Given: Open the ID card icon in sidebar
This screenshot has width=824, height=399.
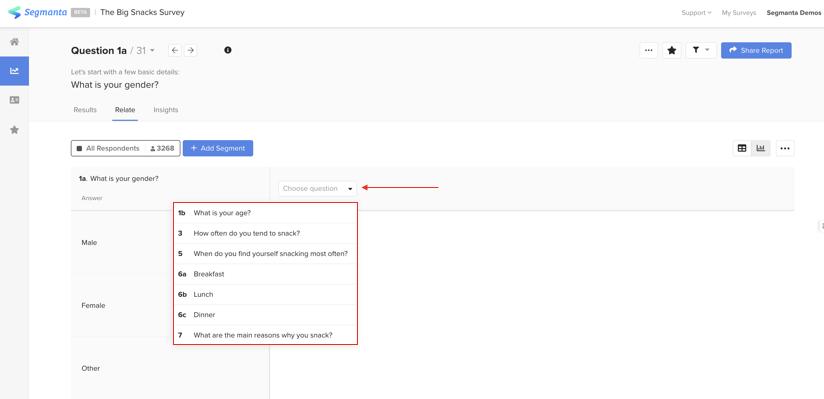Looking at the screenshot, I should point(15,100).
